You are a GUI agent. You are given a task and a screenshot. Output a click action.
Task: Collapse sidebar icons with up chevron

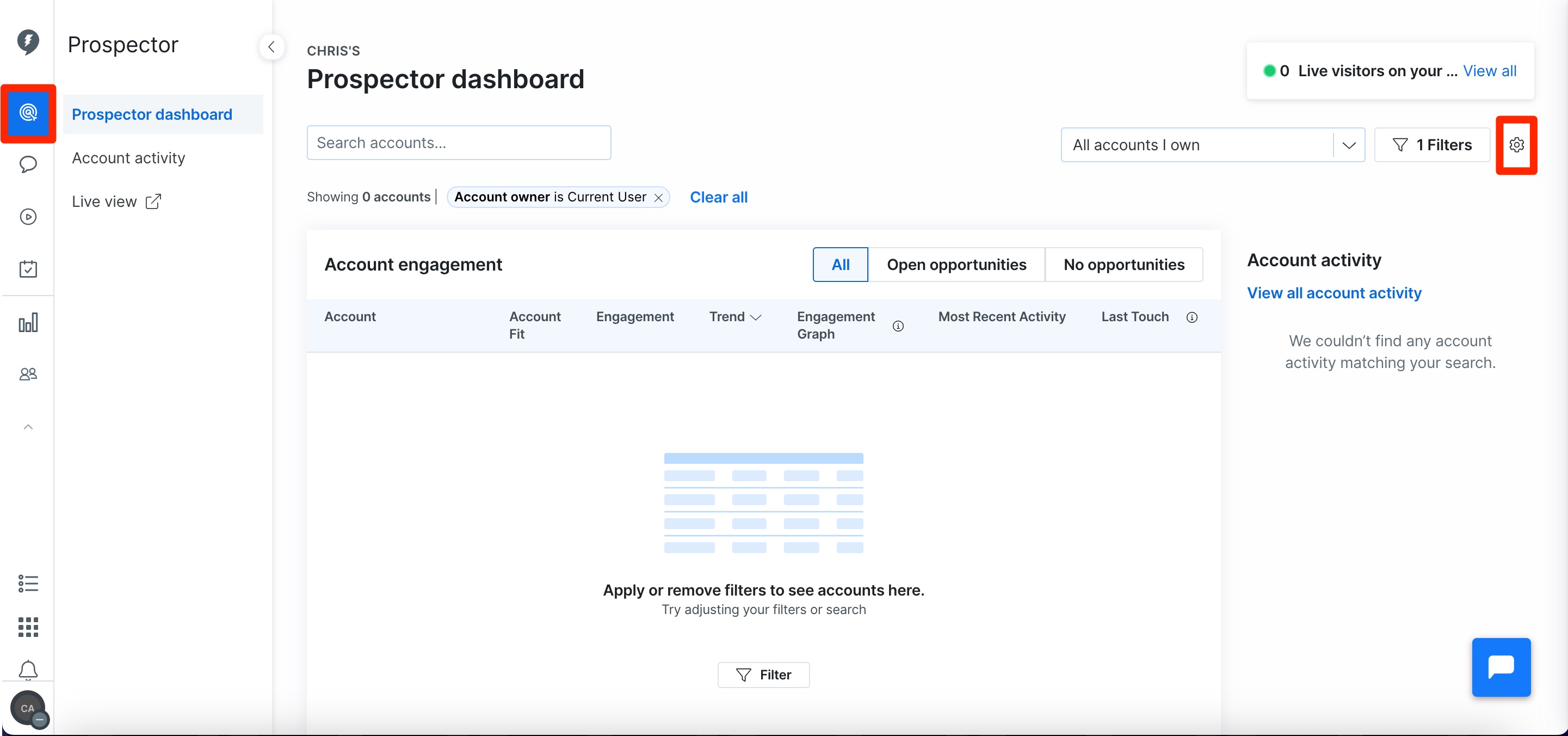(x=28, y=427)
